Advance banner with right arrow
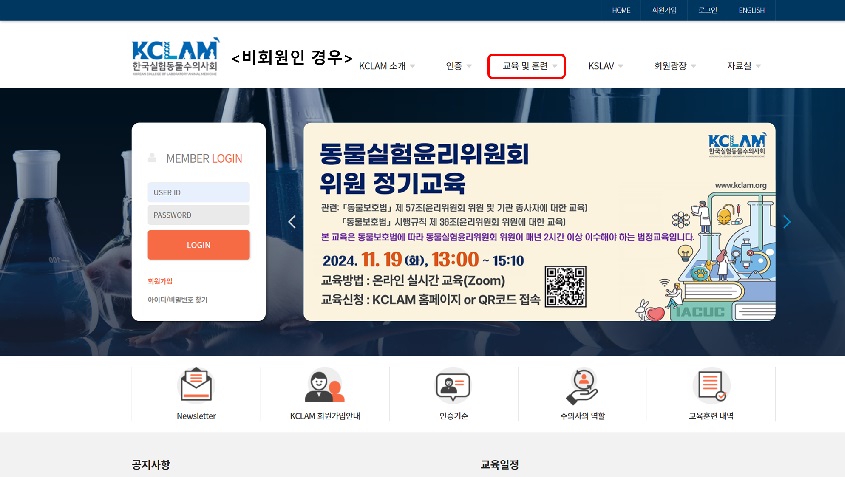The height and width of the screenshot is (477, 845). pos(787,222)
